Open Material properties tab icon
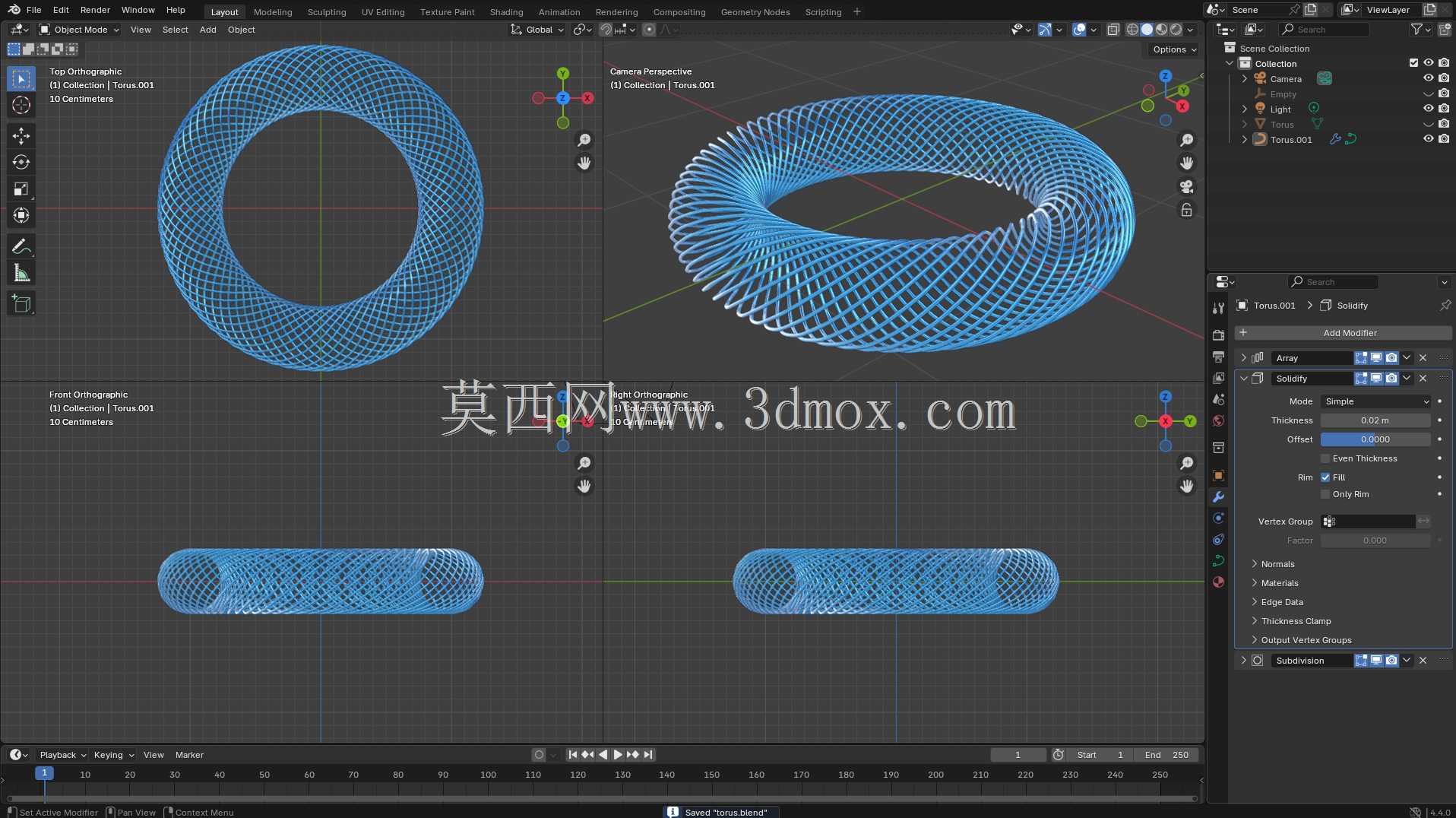 (1218, 582)
